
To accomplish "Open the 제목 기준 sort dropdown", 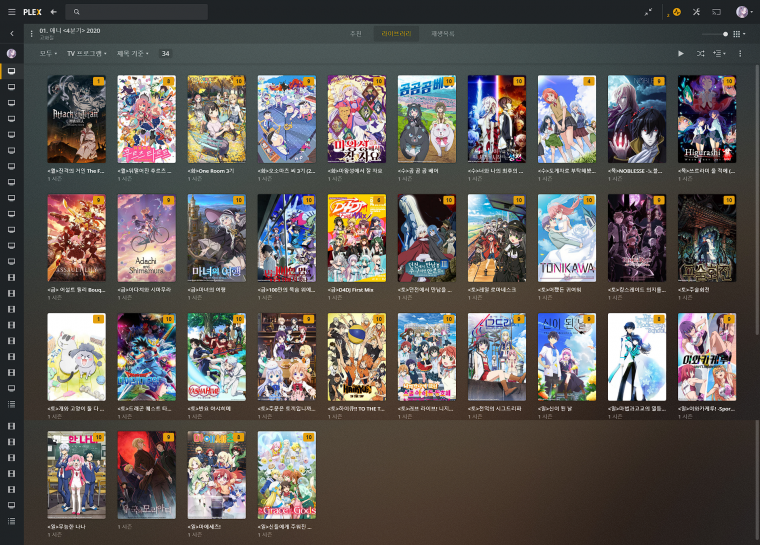I will [x=133, y=53].
